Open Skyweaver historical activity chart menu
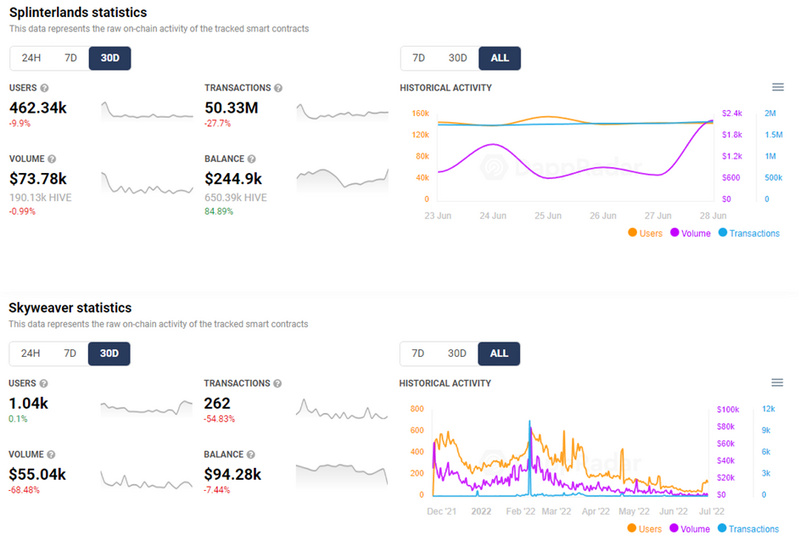This screenshot has height=546, width=800. (x=778, y=383)
